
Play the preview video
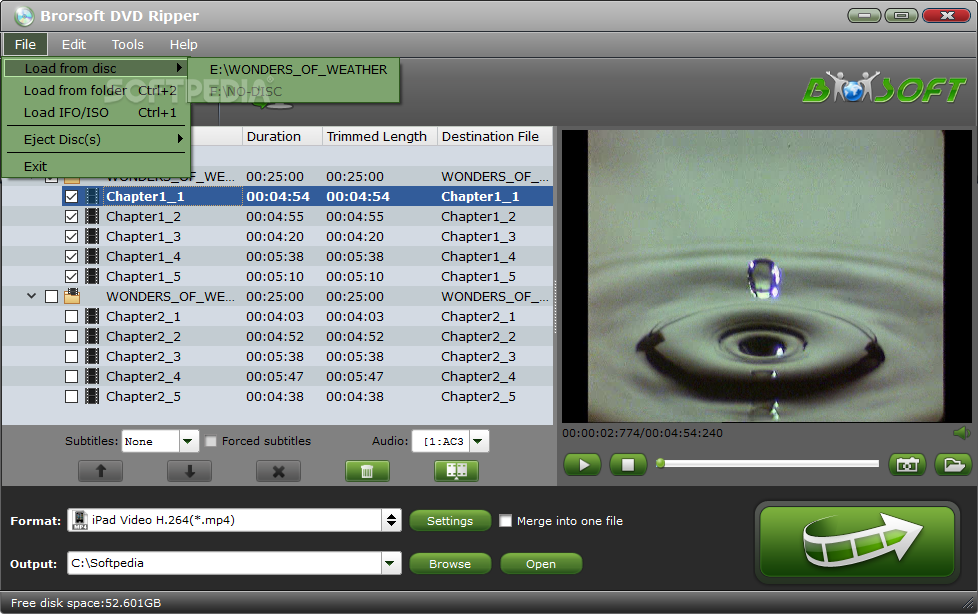(x=583, y=465)
